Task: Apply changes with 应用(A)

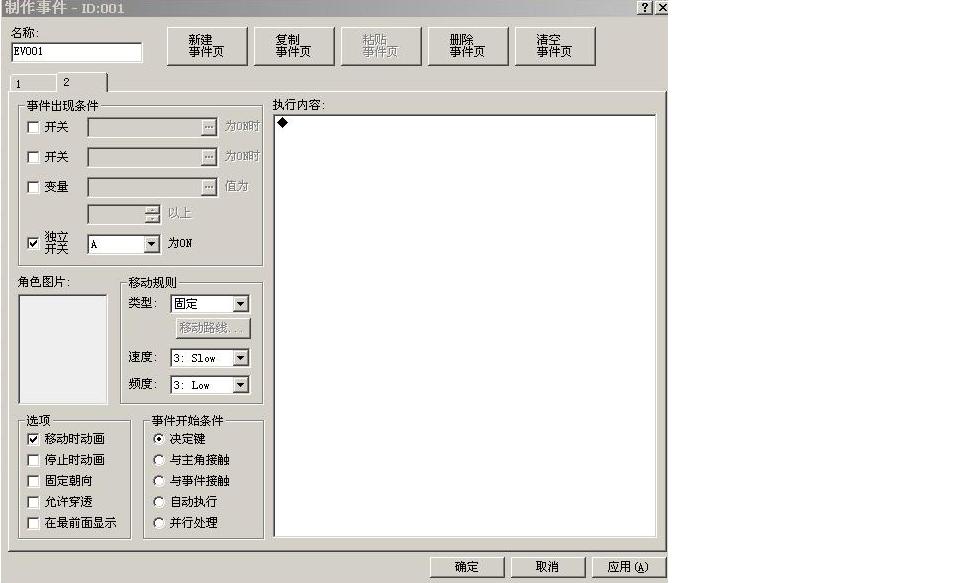Action: tap(628, 567)
